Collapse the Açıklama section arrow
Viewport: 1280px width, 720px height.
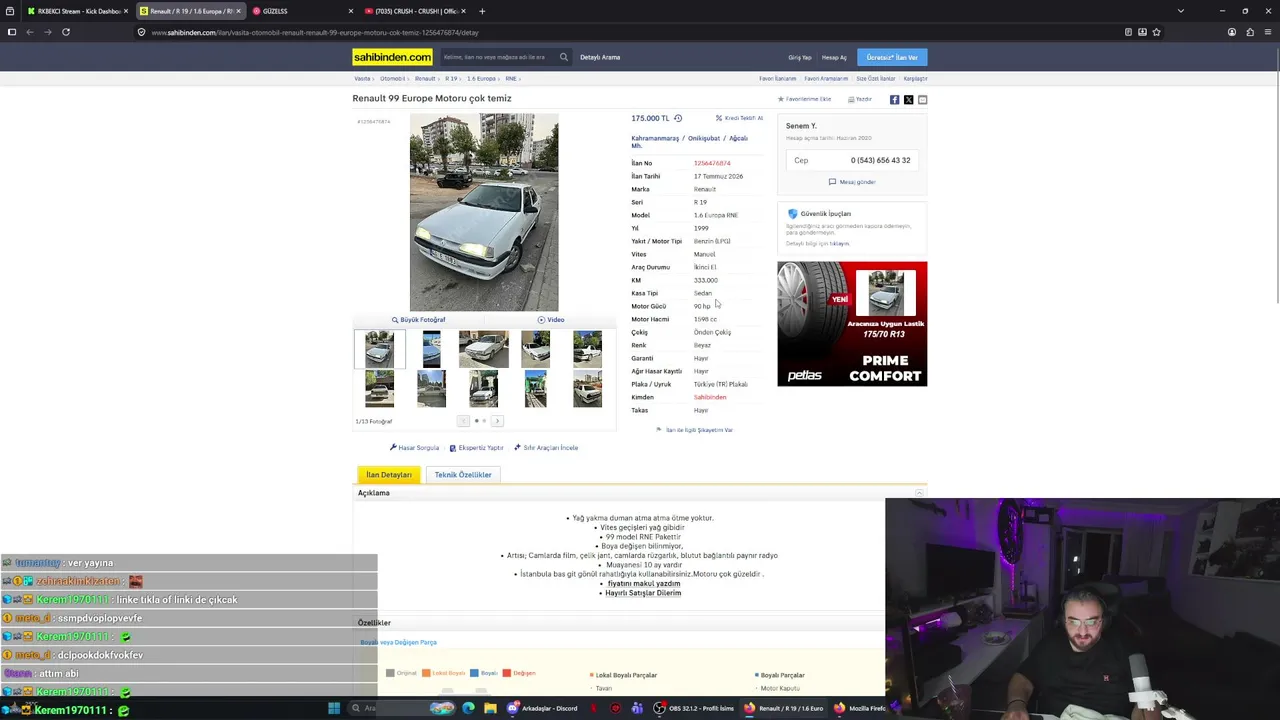coord(919,493)
